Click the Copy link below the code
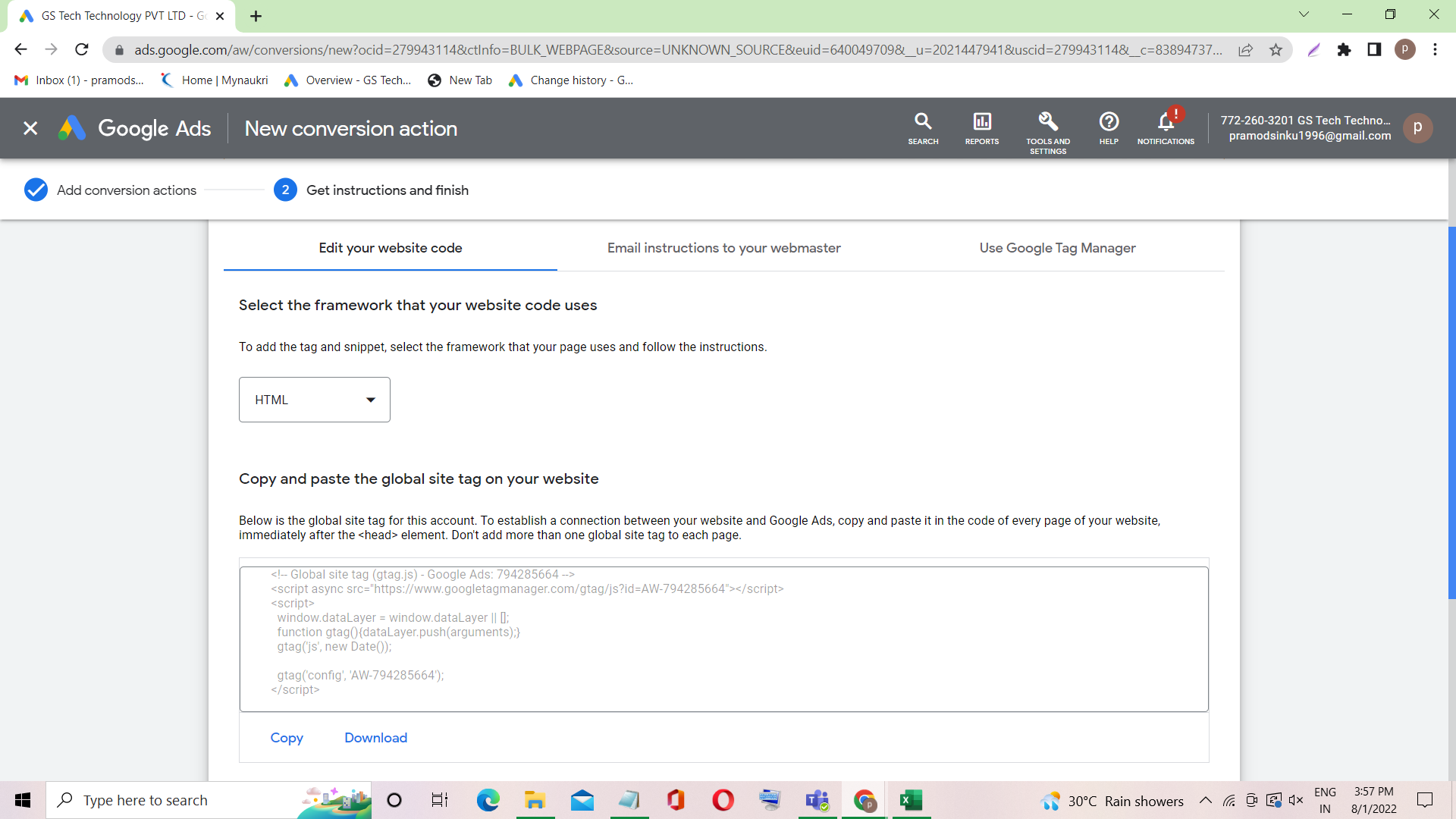This screenshot has height=819, width=1456. point(287,738)
